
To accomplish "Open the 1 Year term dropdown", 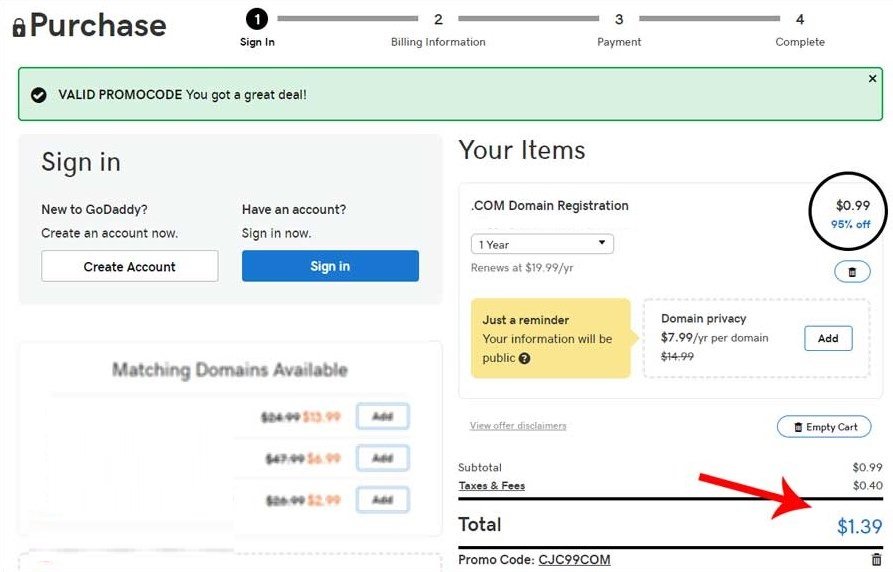I will click(x=542, y=244).
